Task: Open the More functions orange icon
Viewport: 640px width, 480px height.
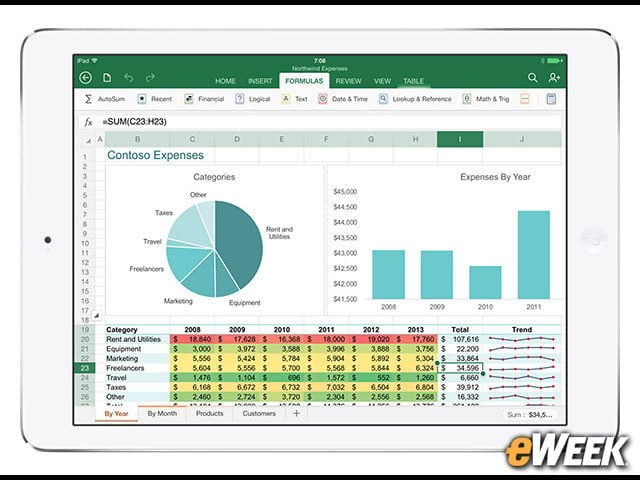Action: pos(525,99)
